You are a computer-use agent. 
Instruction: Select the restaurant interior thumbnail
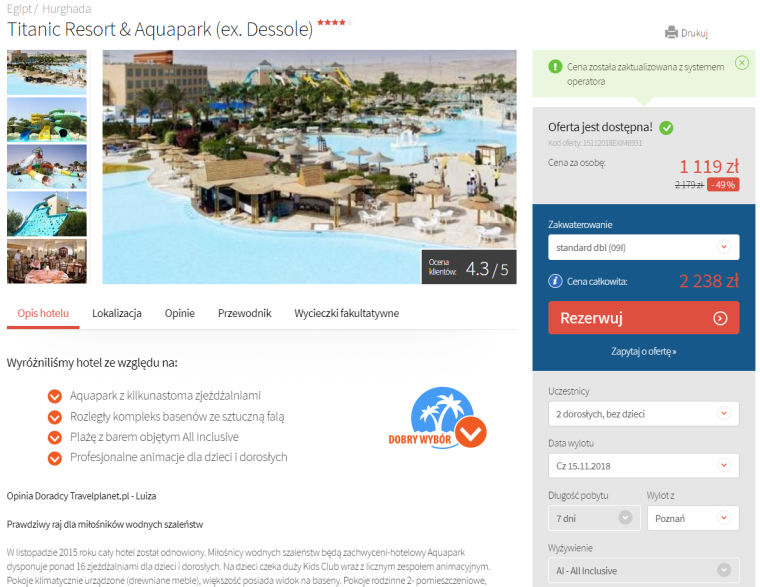[47, 261]
